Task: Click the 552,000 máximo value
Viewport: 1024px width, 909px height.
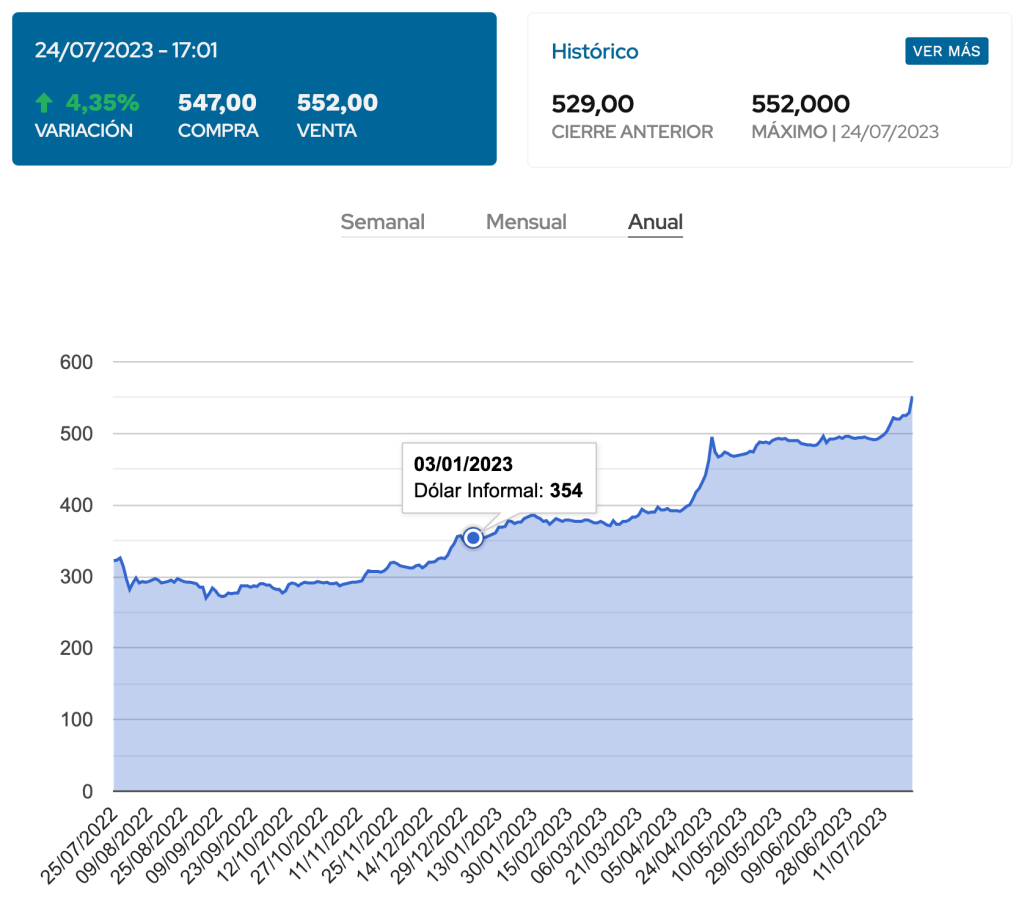Action: (800, 104)
